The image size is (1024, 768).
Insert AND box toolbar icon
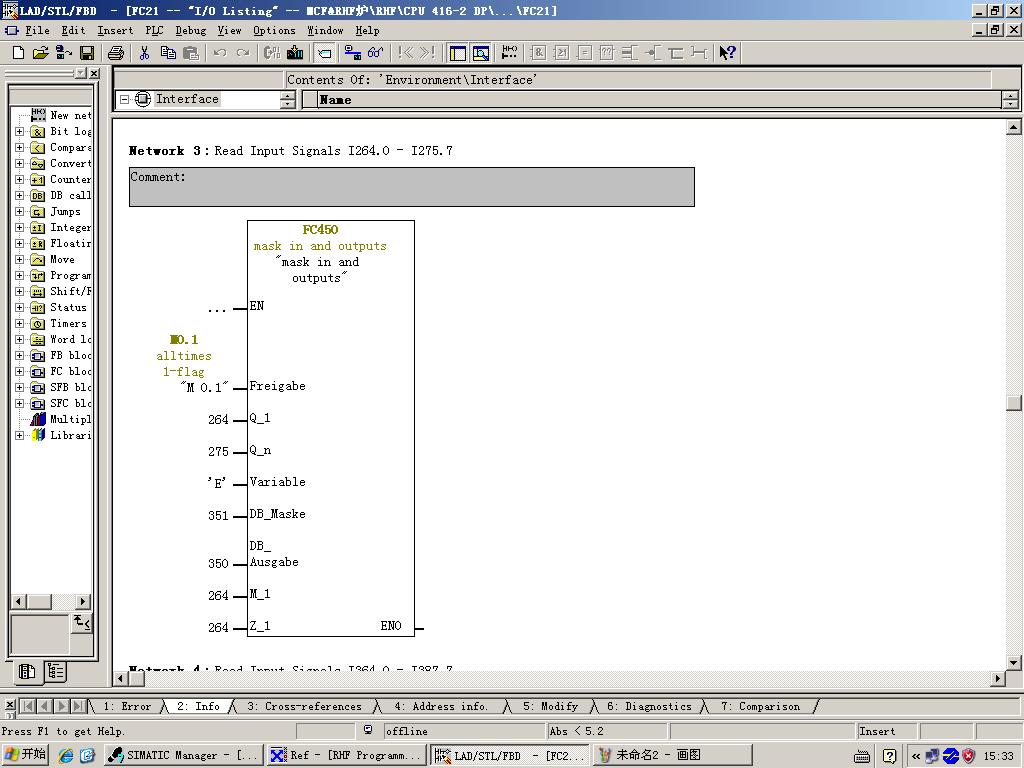point(538,53)
